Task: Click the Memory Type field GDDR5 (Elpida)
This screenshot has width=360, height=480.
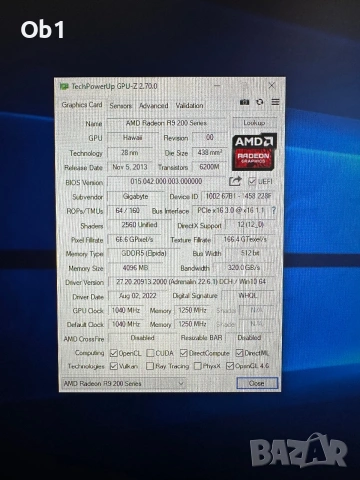Action: [x=144, y=253]
